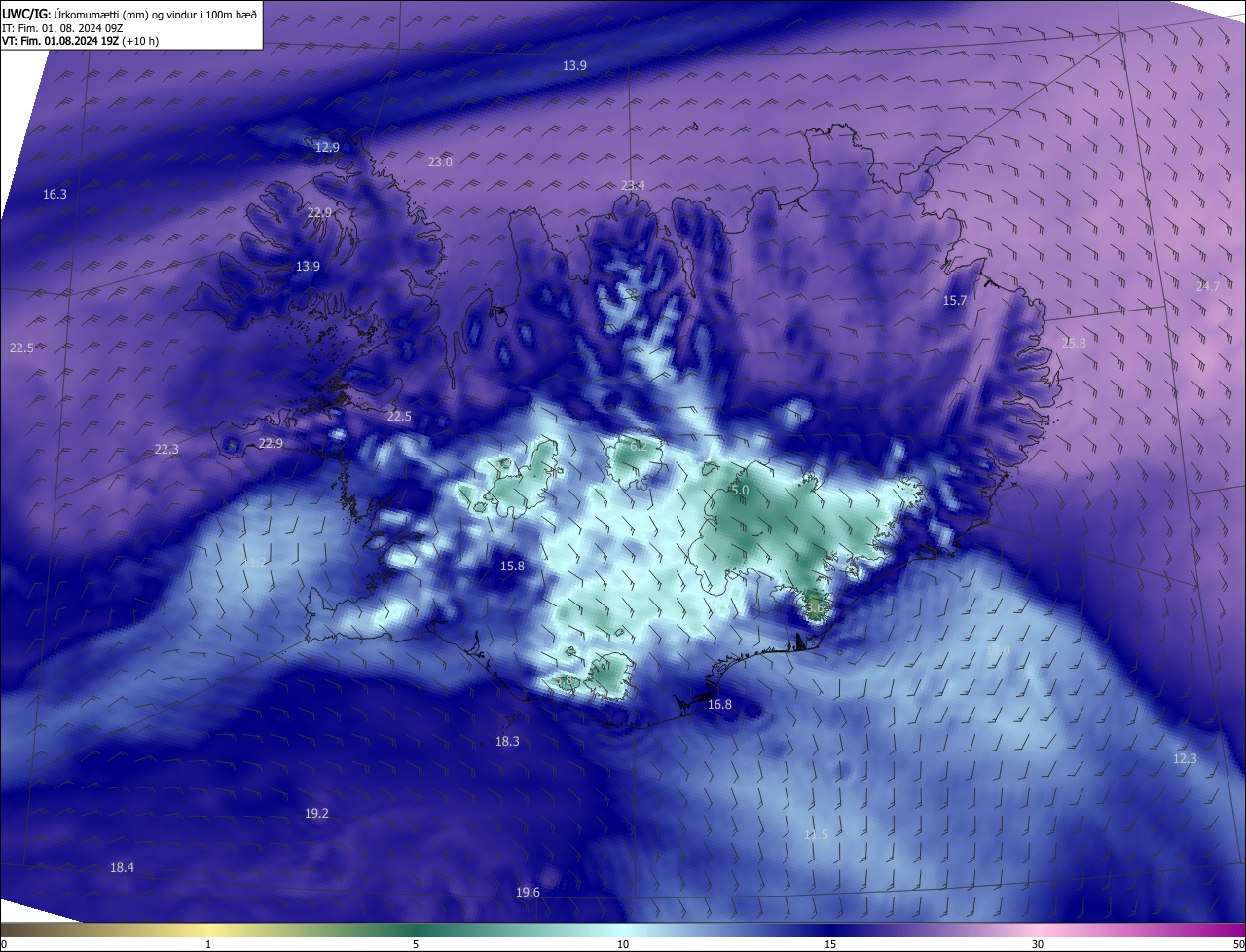Select the 19.6 wind value label
The height and width of the screenshot is (952, 1246).
pyautogui.click(x=528, y=893)
